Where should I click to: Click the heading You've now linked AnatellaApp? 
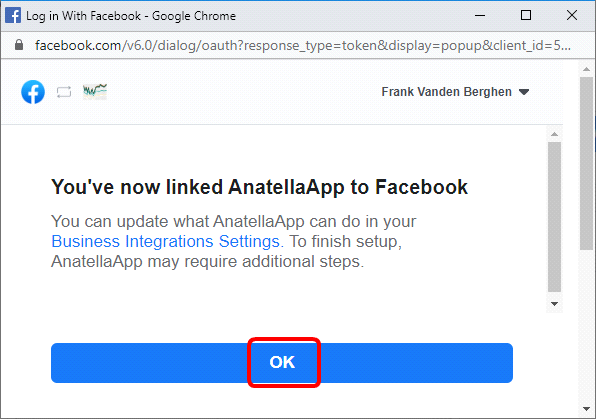[259, 187]
